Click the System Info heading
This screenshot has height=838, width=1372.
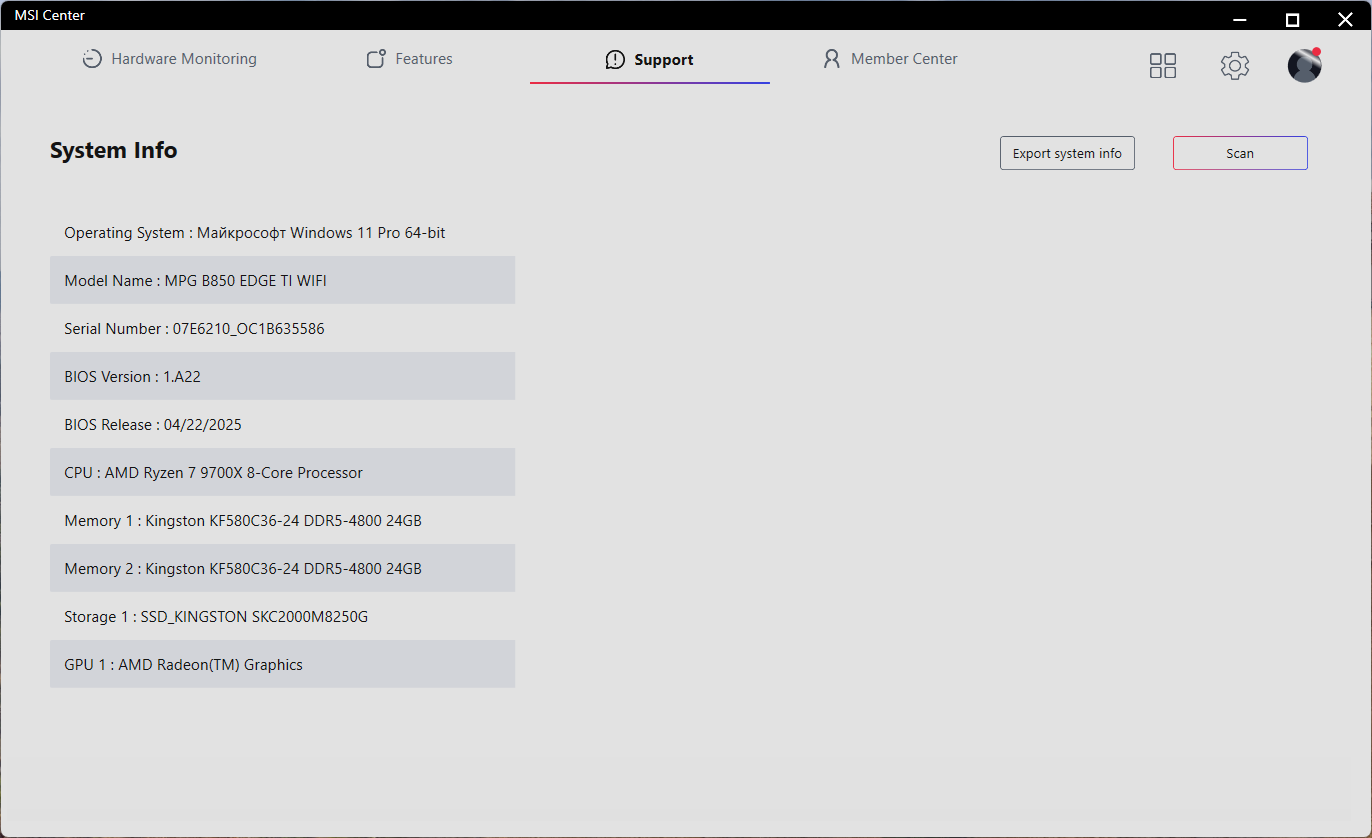pyautogui.click(x=114, y=150)
